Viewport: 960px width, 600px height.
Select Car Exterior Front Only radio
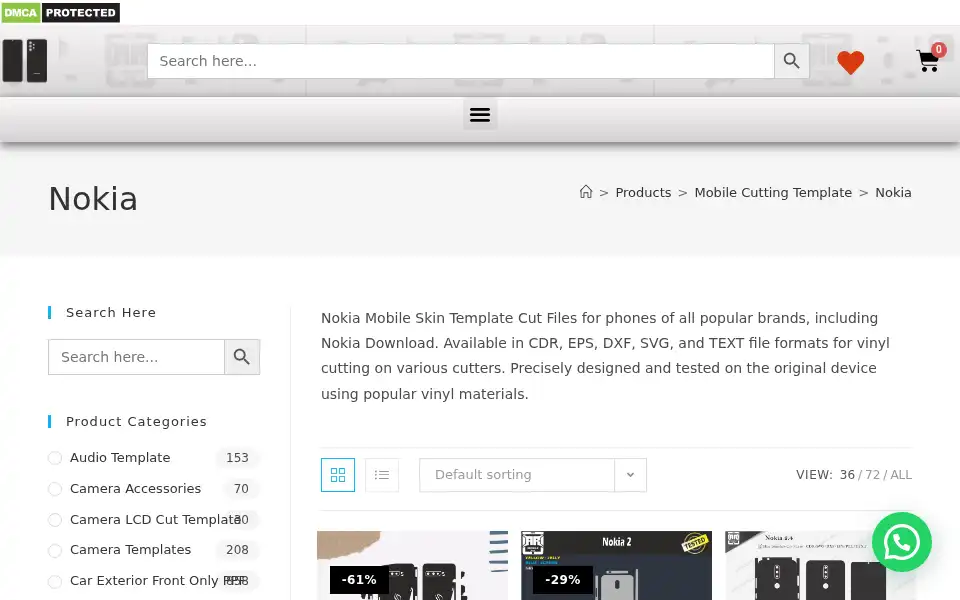[x=55, y=581]
